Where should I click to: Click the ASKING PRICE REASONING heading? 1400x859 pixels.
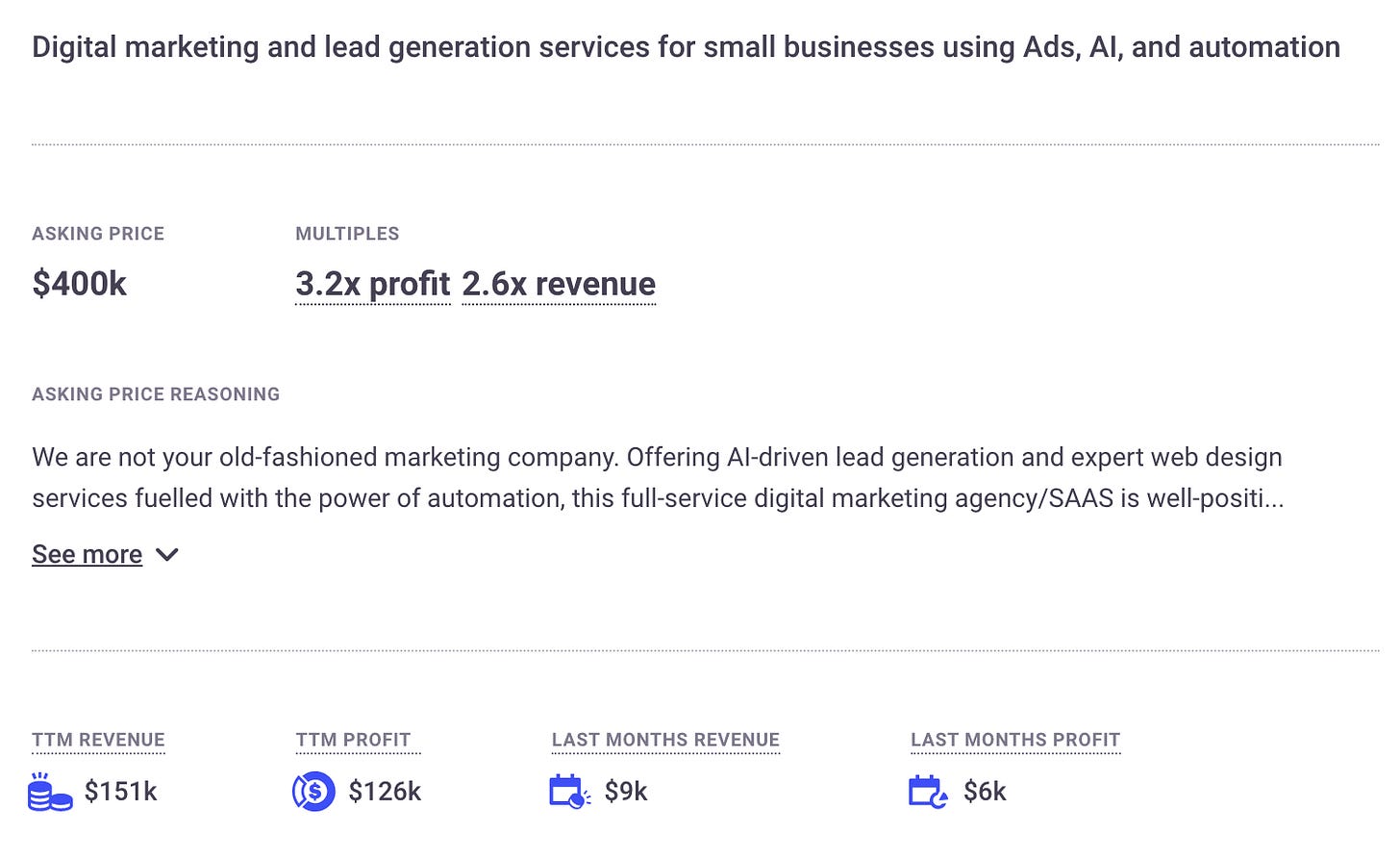click(x=156, y=394)
